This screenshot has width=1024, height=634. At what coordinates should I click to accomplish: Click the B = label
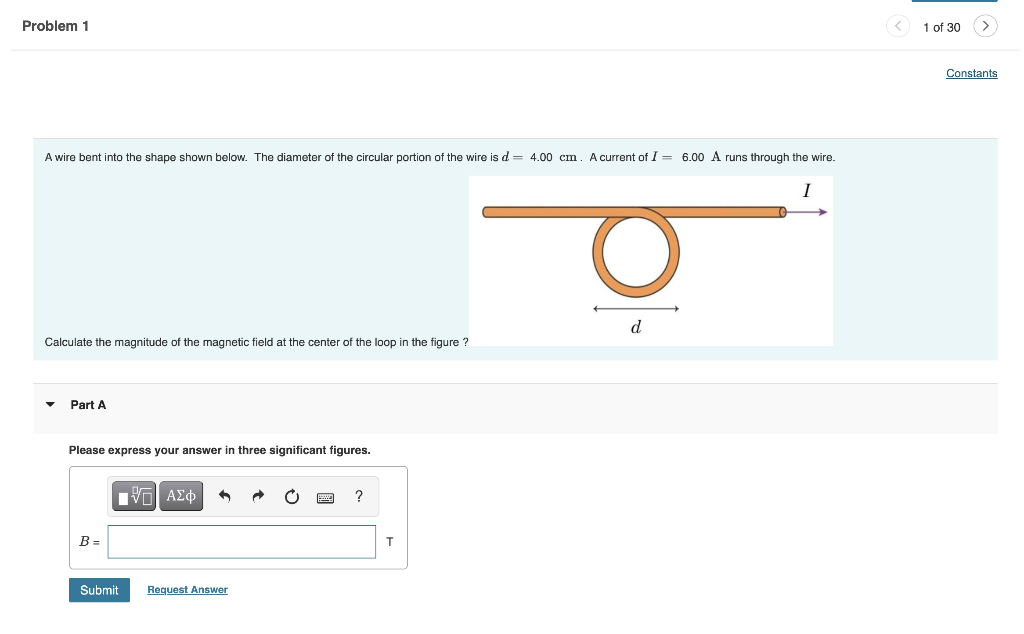[88, 541]
